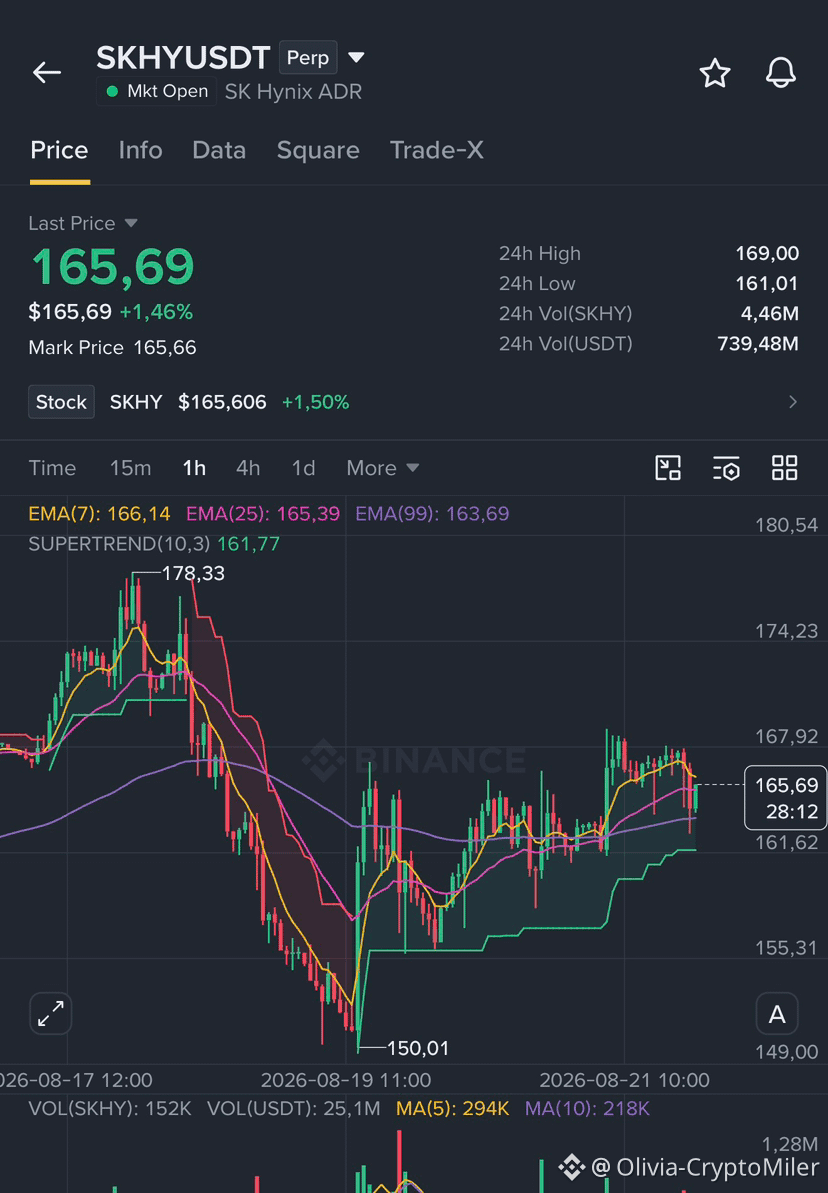The height and width of the screenshot is (1193, 828).
Task: Open the SKHYUSDT pair selector dropdown
Action: (x=356, y=58)
